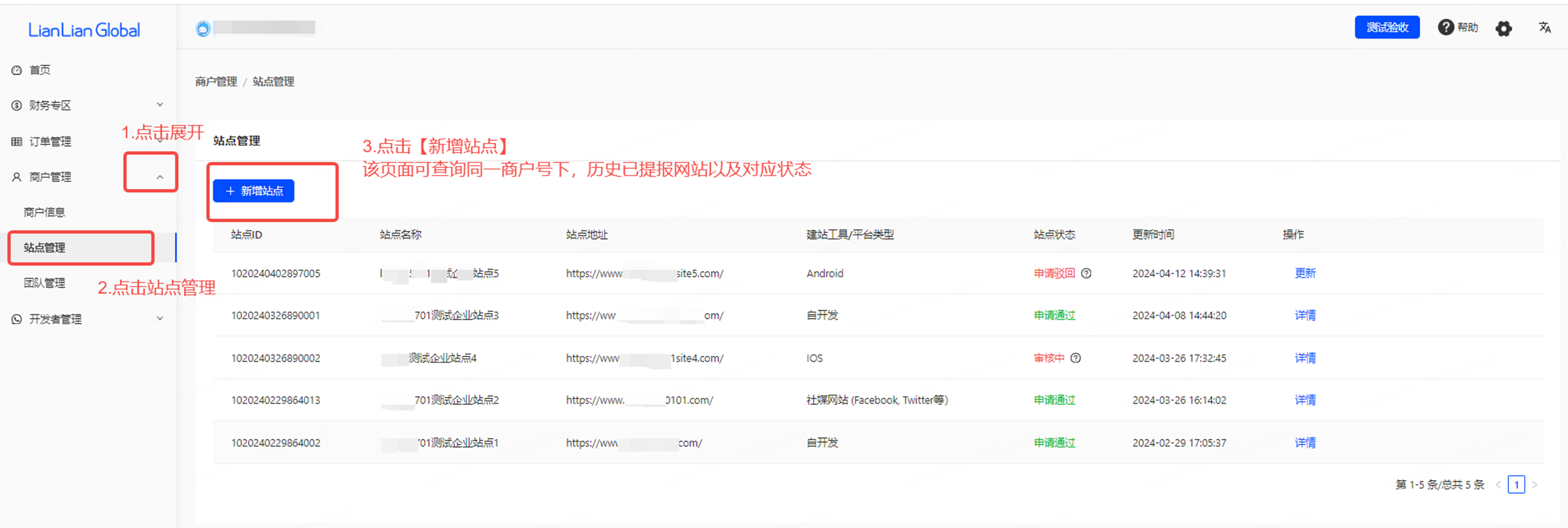Click the 新增站点 button
Image resolution: width=1568 pixels, height=528 pixels.
coord(254,191)
